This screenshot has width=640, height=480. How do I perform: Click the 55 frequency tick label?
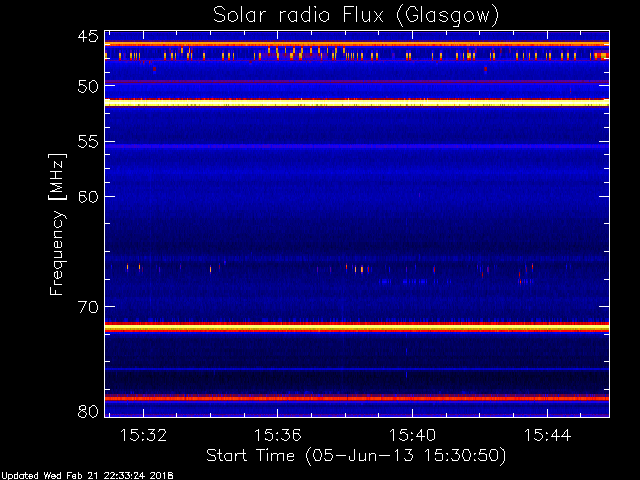(x=88, y=142)
